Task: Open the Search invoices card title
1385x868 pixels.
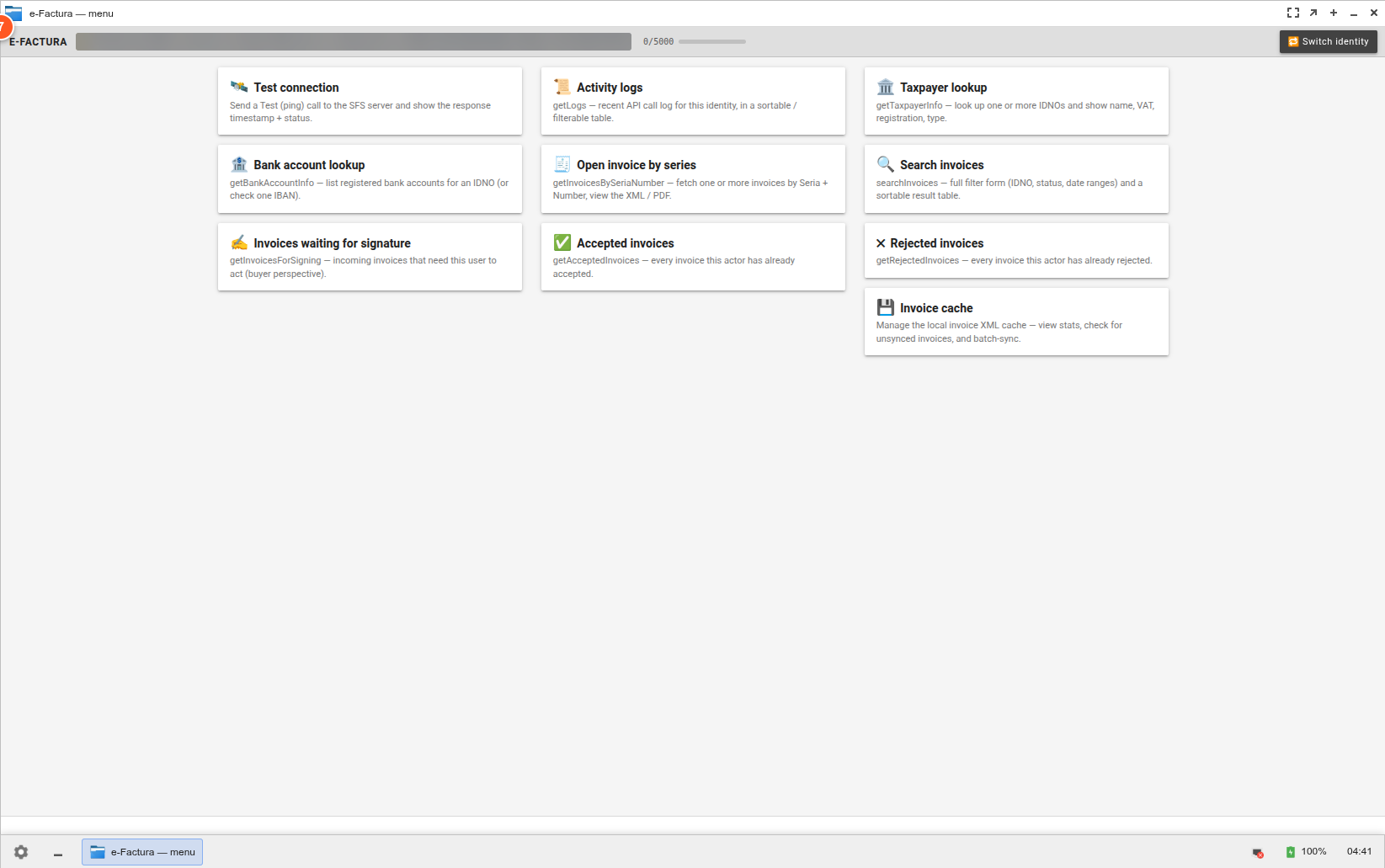Action: [x=941, y=165]
